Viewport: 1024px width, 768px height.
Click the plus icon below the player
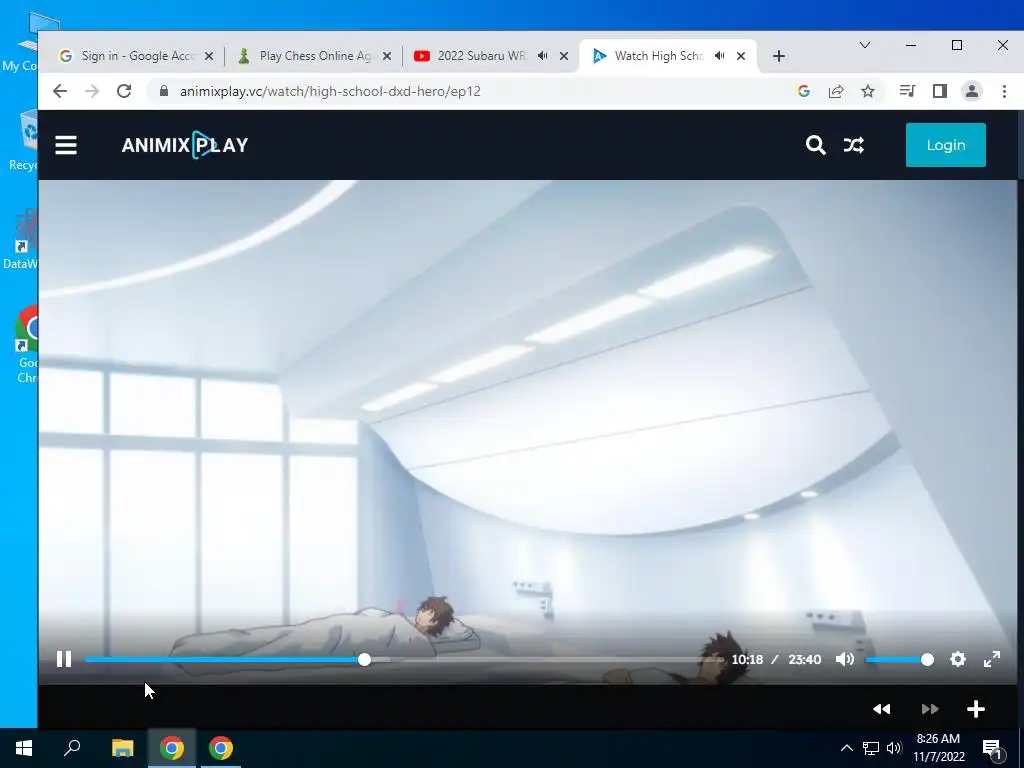976,709
